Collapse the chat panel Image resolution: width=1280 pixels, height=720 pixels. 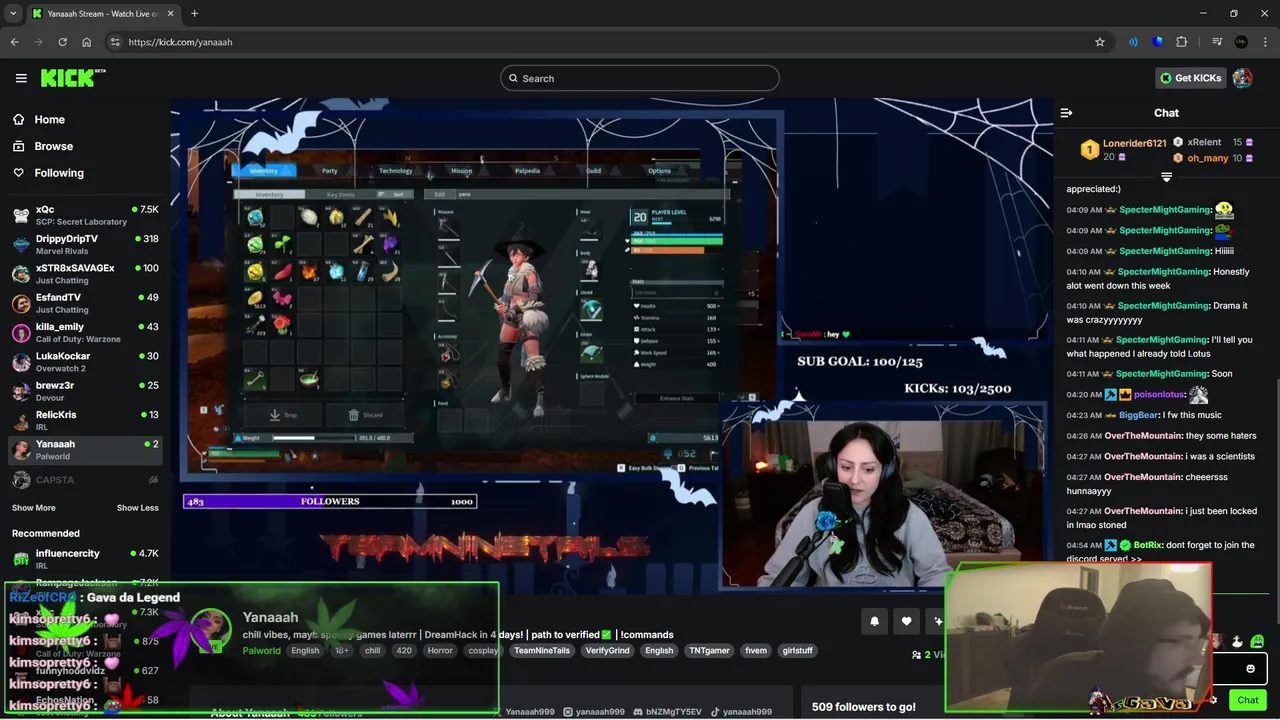point(1066,113)
